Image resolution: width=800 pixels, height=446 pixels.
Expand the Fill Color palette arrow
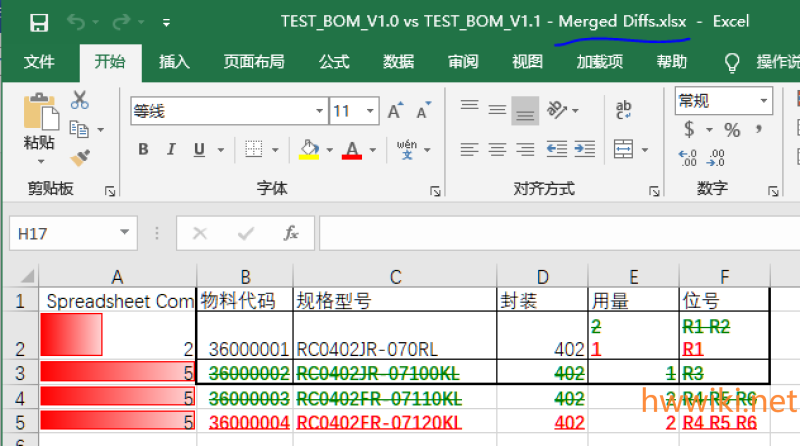click(330, 150)
